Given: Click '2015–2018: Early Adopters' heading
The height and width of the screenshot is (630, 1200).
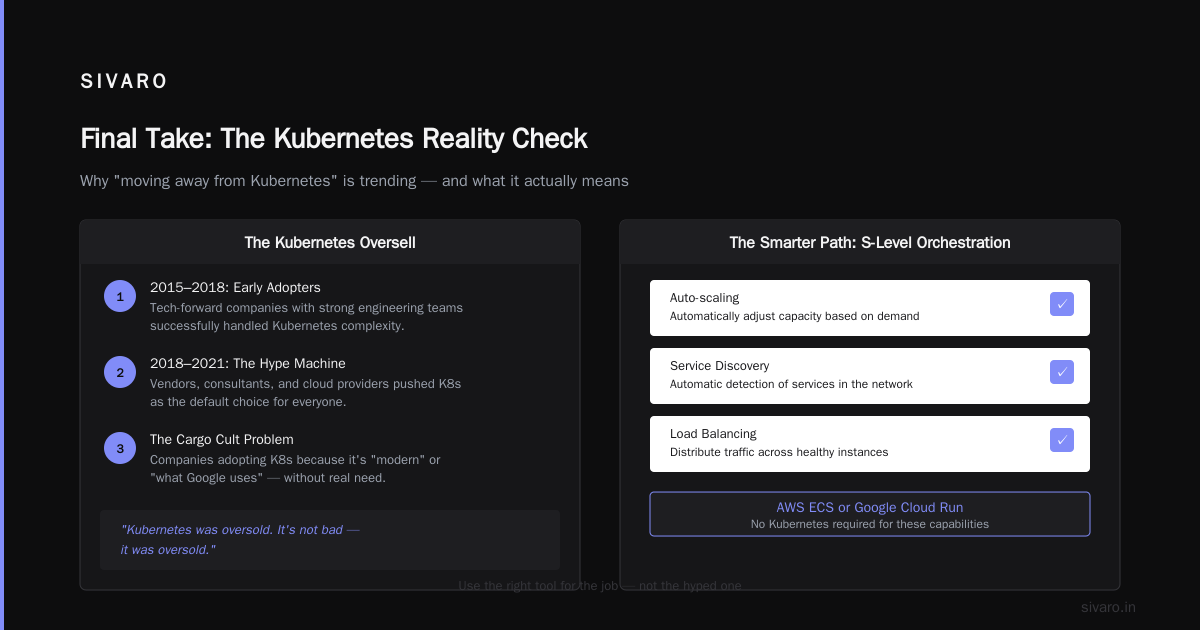Looking at the screenshot, I should pos(235,287).
